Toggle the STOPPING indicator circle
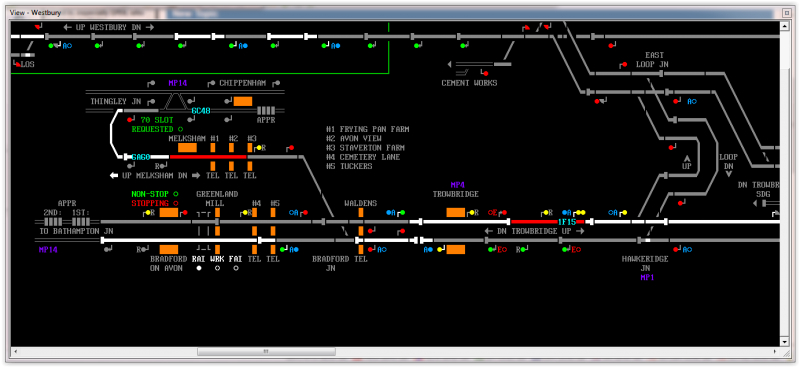 pyautogui.click(x=176, y=203)
